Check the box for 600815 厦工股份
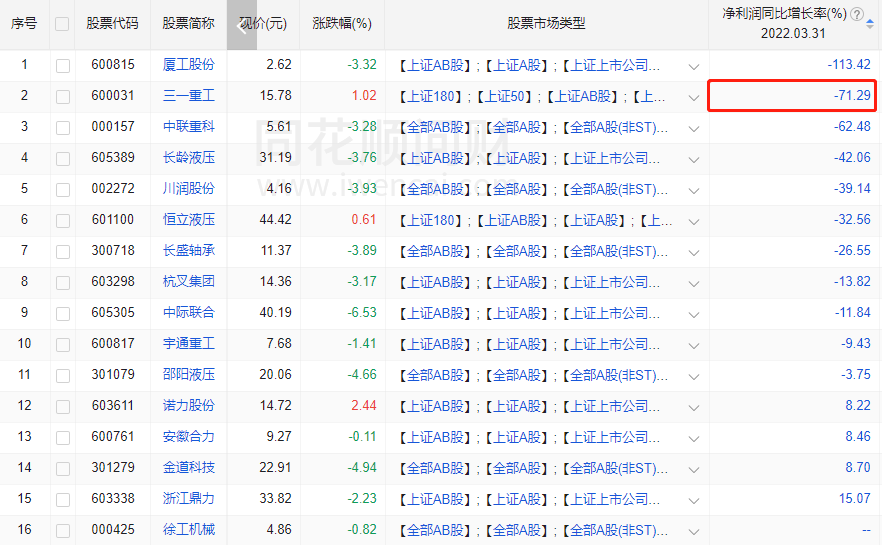The width and height of the screenshot is (882, 545). coord(63,66)
